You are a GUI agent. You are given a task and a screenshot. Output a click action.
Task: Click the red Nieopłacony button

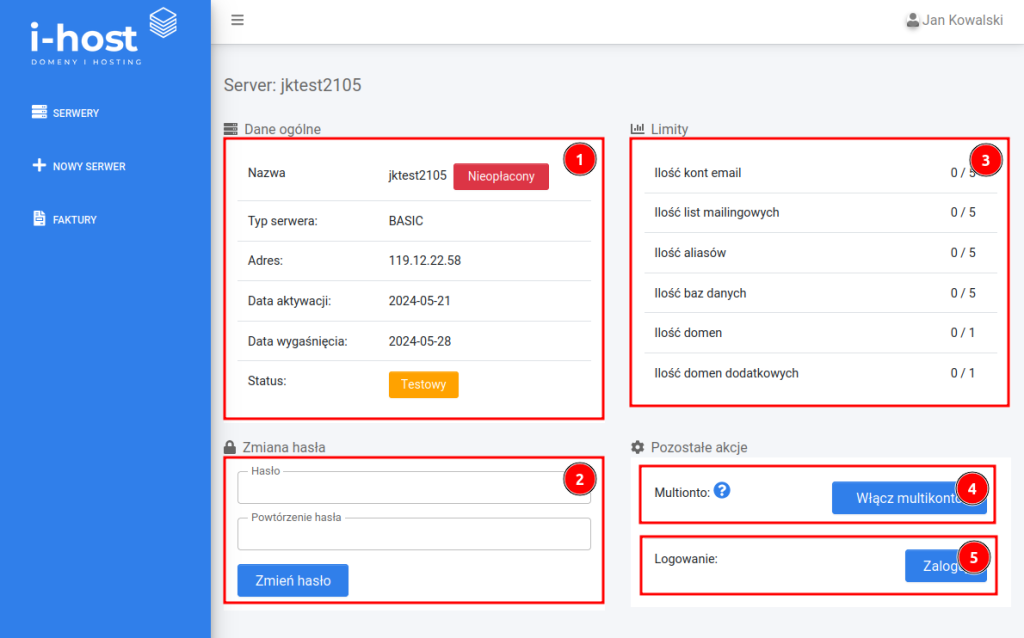pyautogui.click(x=501, y=176)
